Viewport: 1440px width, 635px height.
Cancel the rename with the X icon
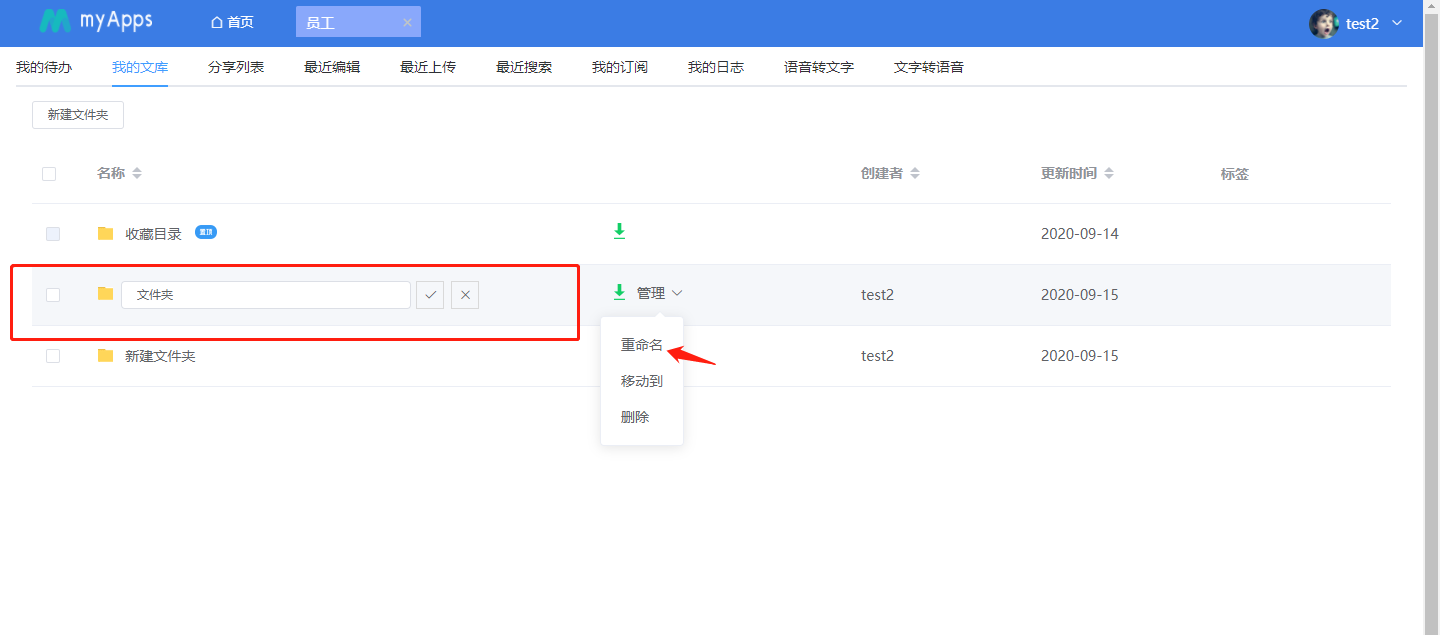[x=465, y=295]
